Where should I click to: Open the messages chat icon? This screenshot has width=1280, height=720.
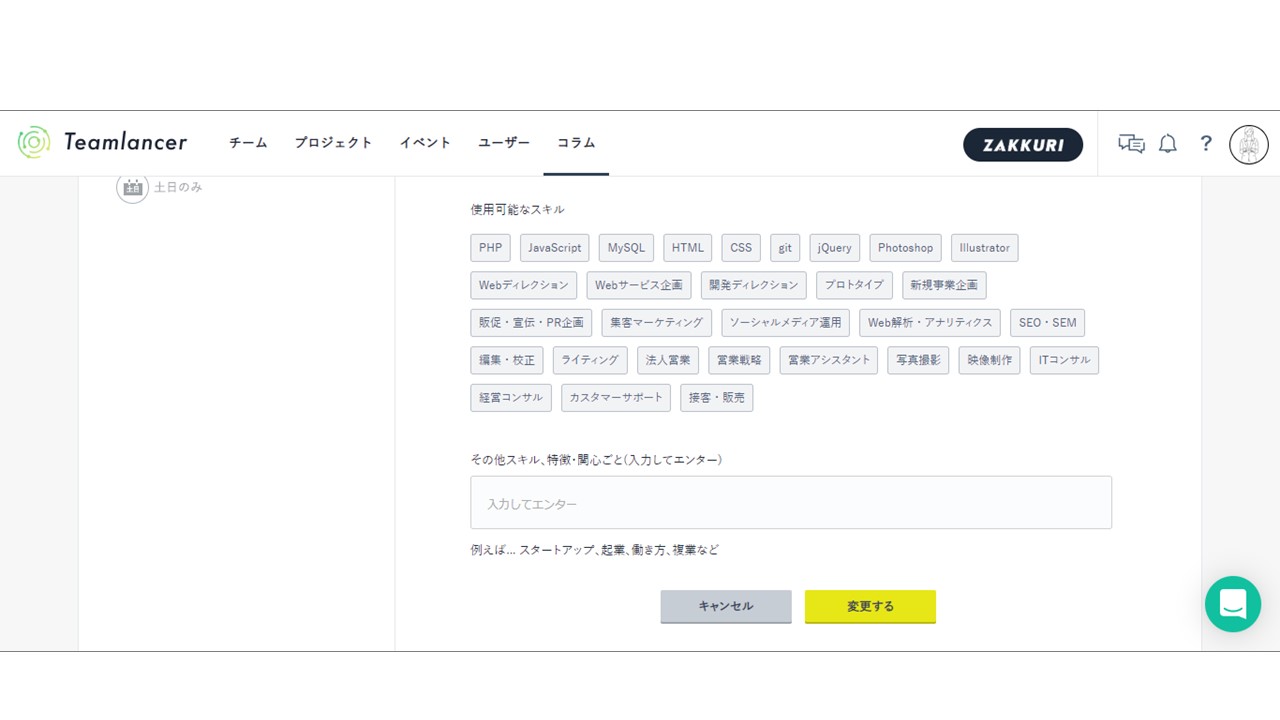(1131, 144)
